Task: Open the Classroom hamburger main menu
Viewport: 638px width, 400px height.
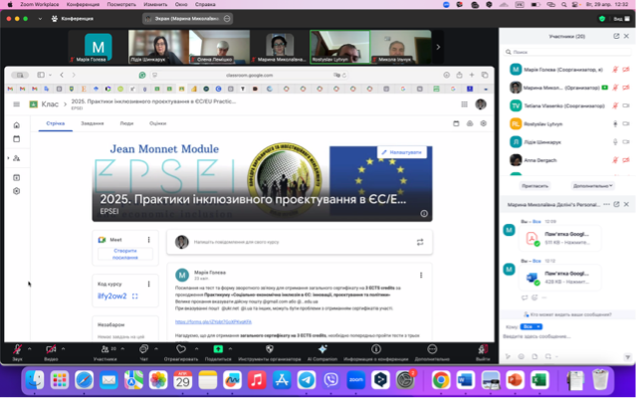Action: point(16,105)
